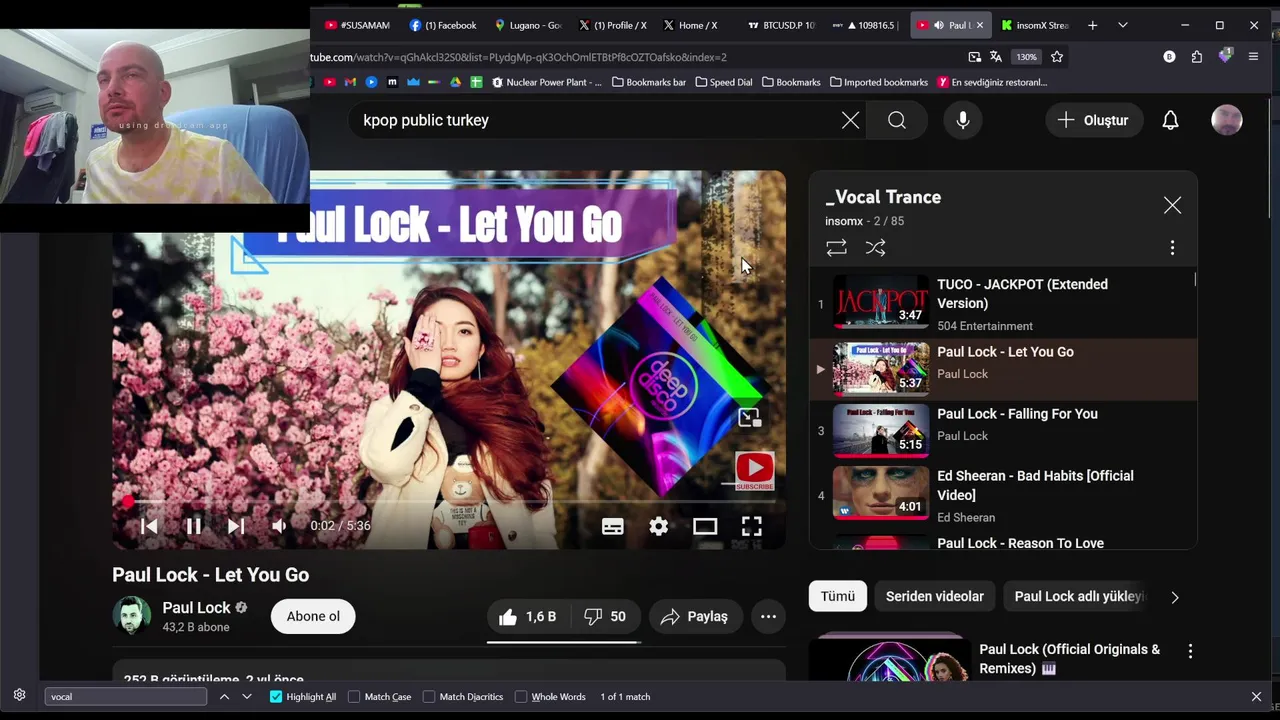
Task: Open YouTube notifications bell
Action: pyautogui.click(x=1170, y=120)
